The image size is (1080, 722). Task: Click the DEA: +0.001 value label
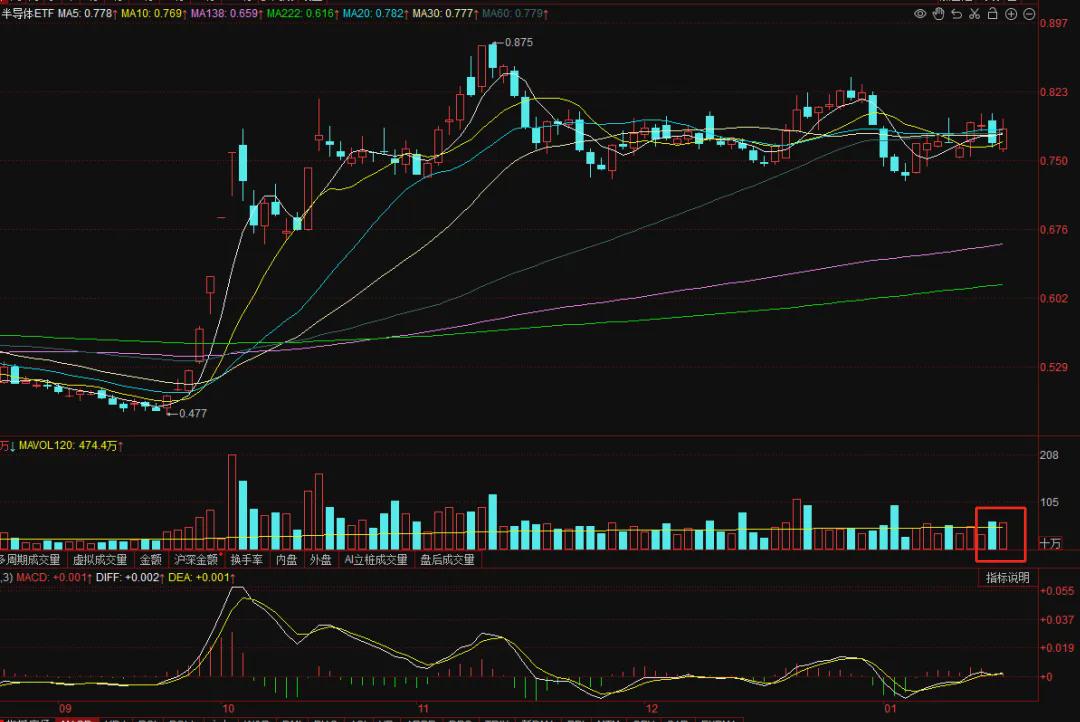[202, 577]
